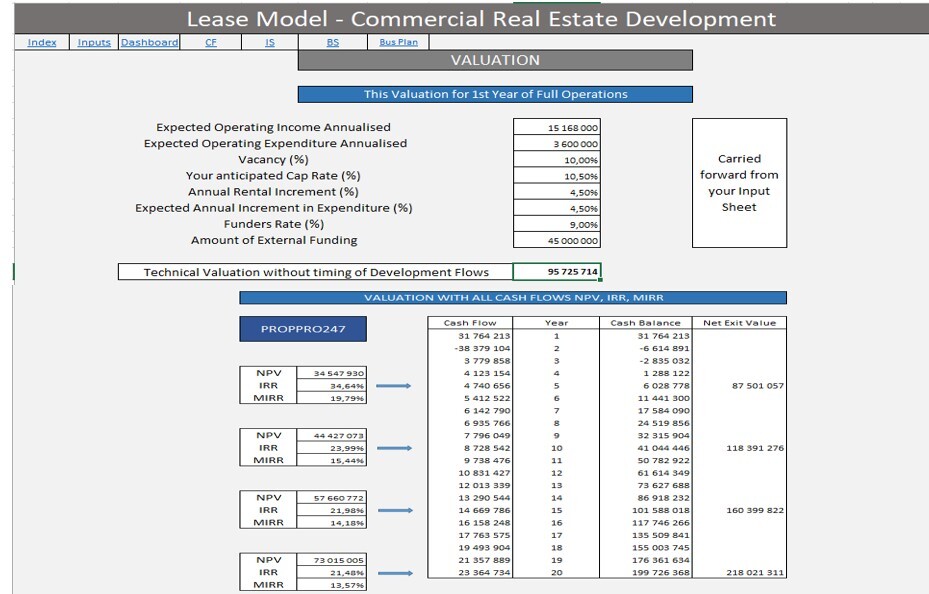
Task: Open the Index sheet hyperlink
Action: coord(42,42)
